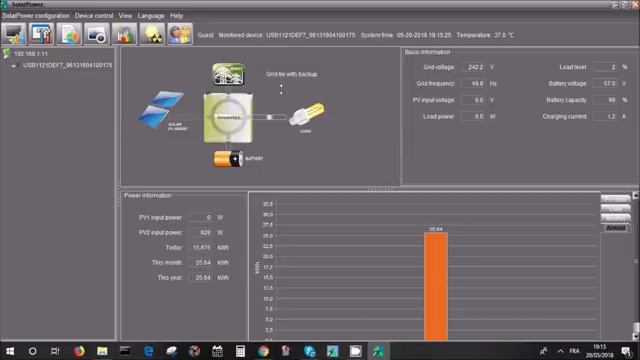Open the Device control menu

94,16
